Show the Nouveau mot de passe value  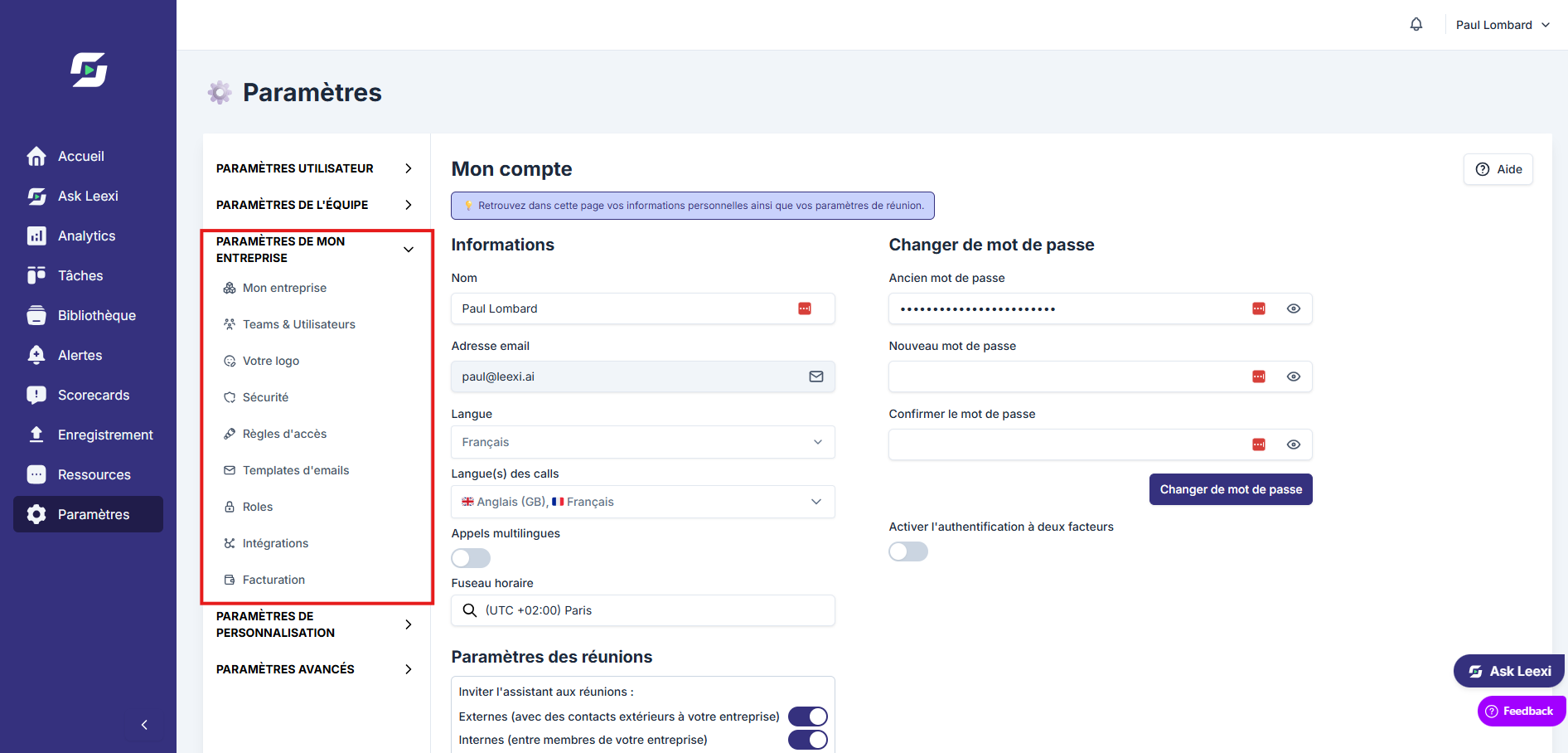[x=1294, y=376]
